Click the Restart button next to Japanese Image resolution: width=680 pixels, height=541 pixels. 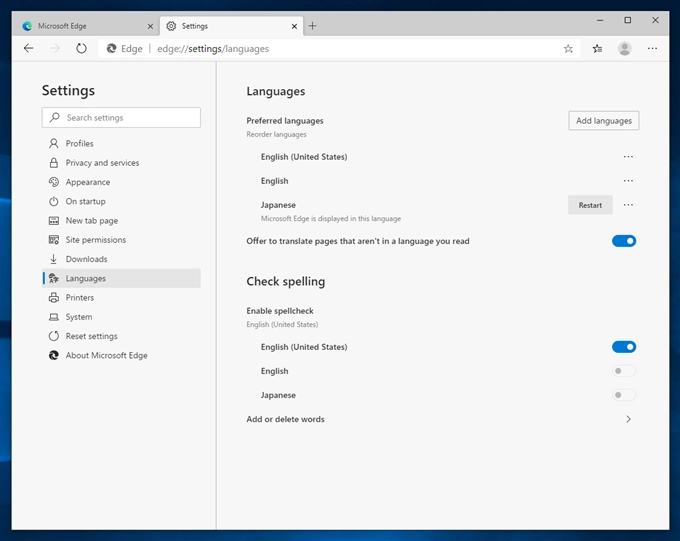coord(590,205)
